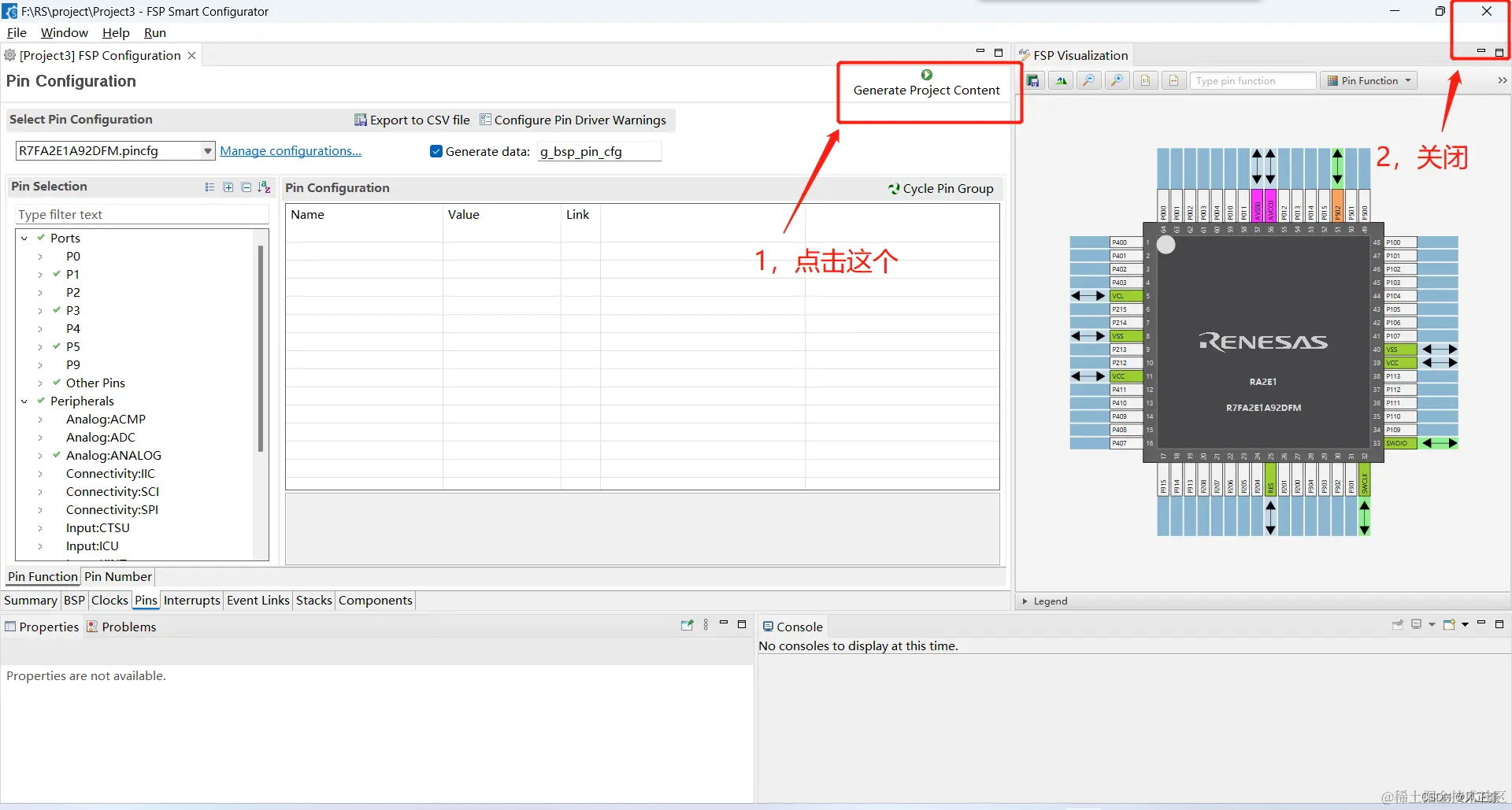Open Manage configurations link
This screenshot has width=1512, height=810.
291,151
